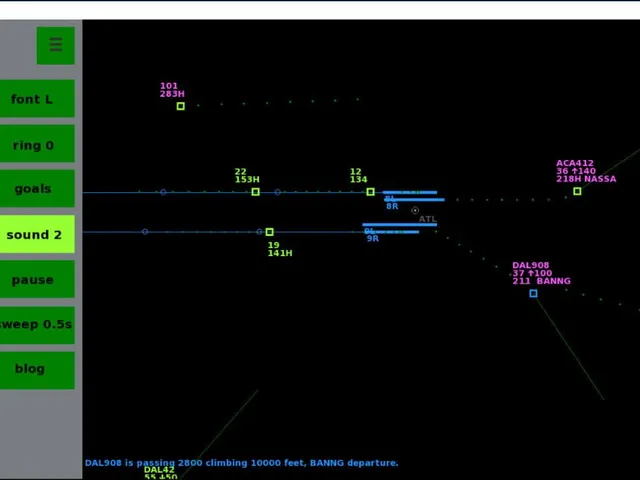Screen dimensions: 640x480
Task: Select the aircraft marker labeled 22 153H
Action: pyautogui.click(x=256, y=192)
